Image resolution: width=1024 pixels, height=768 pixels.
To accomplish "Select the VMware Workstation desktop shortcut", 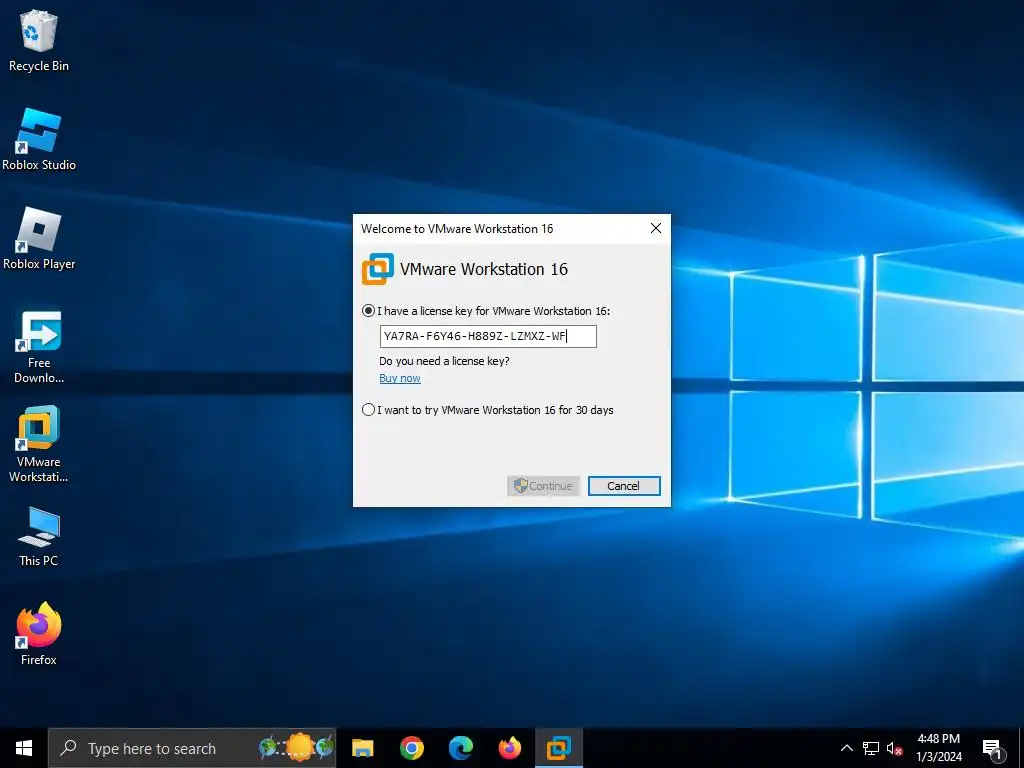I will tap(39, 445).
